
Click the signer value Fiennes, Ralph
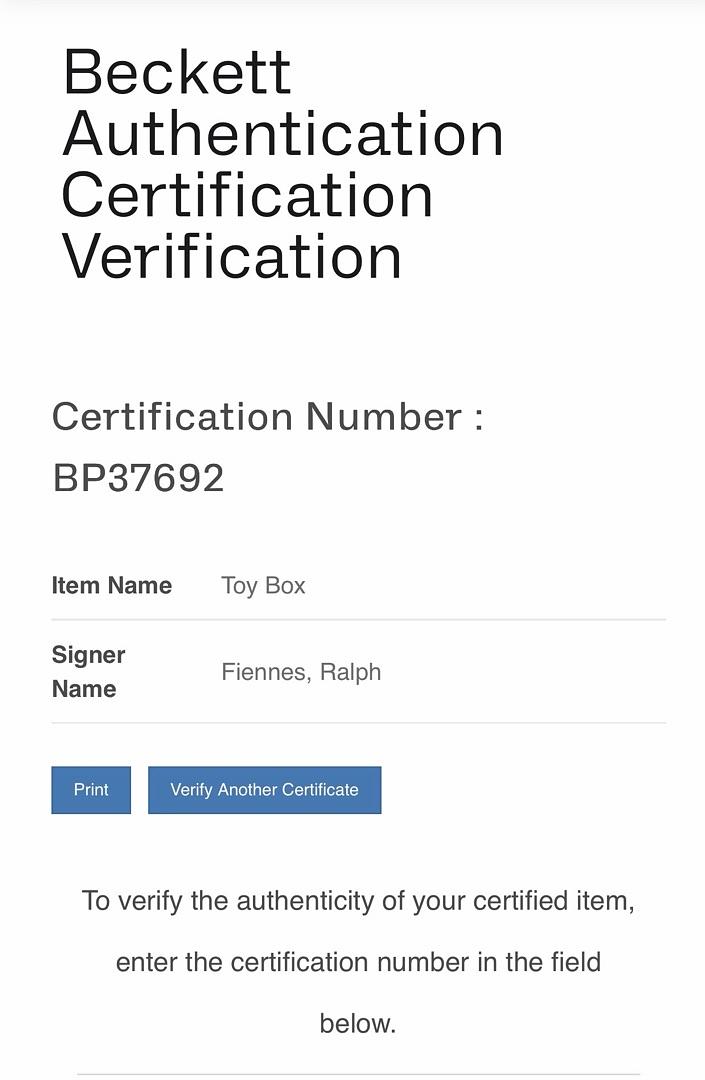tap(301, 672)
